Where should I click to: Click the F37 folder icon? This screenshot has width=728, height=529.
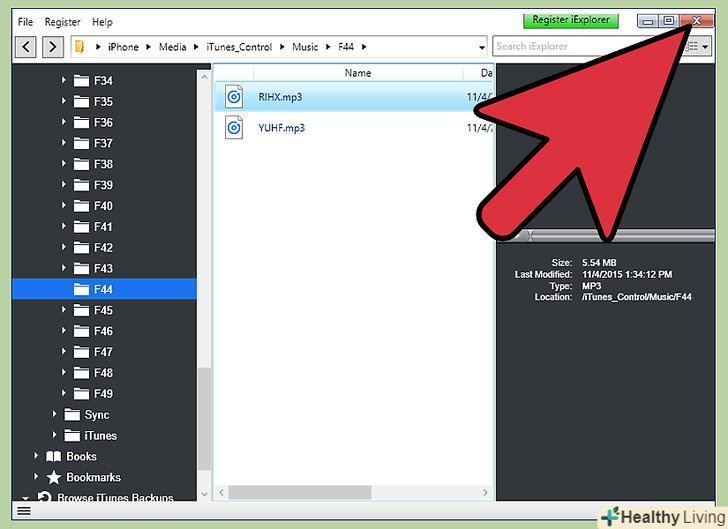[81, 144]
